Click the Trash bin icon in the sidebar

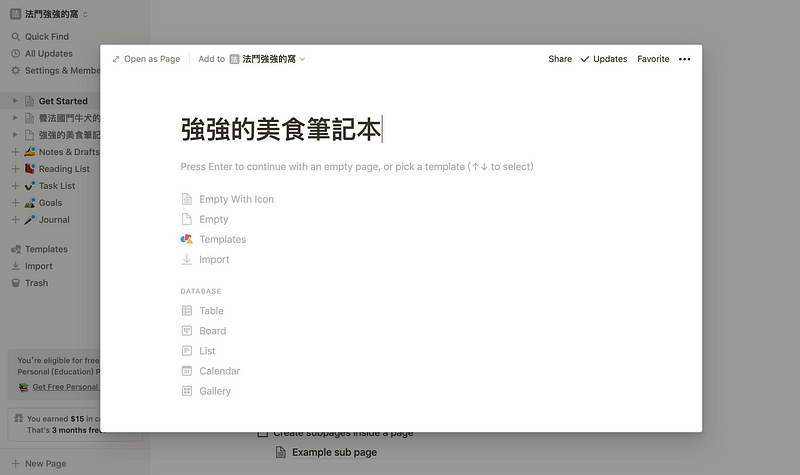16,283
